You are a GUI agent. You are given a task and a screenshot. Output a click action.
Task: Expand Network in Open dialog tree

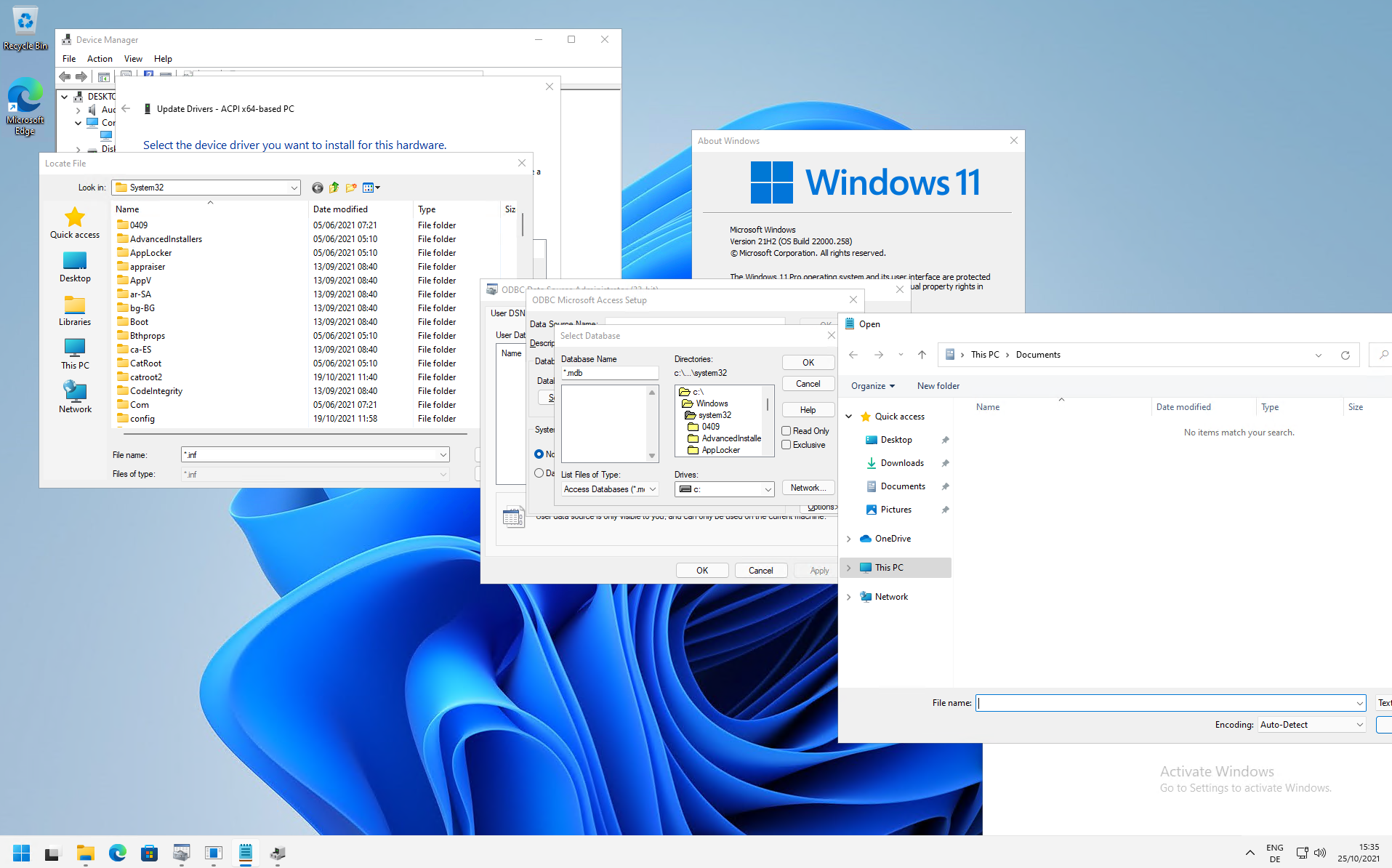coord(848,597)
